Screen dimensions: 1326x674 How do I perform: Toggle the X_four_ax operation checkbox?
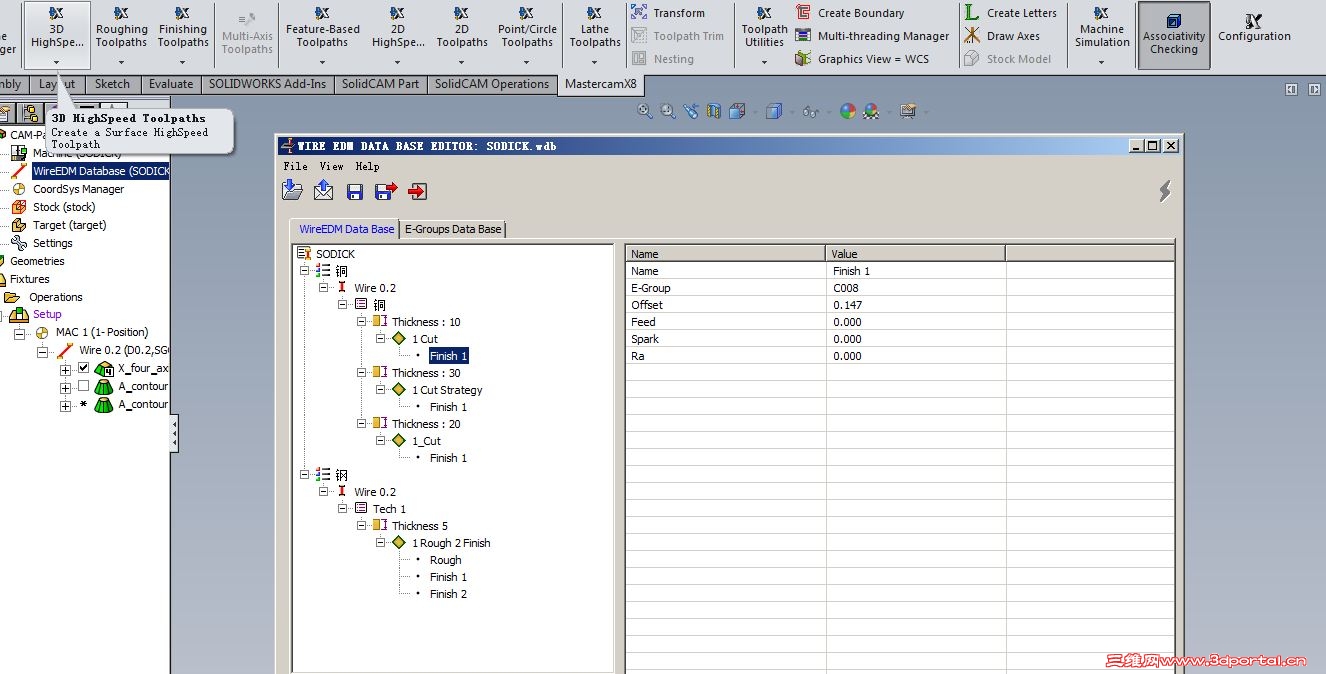pos(83,368)
